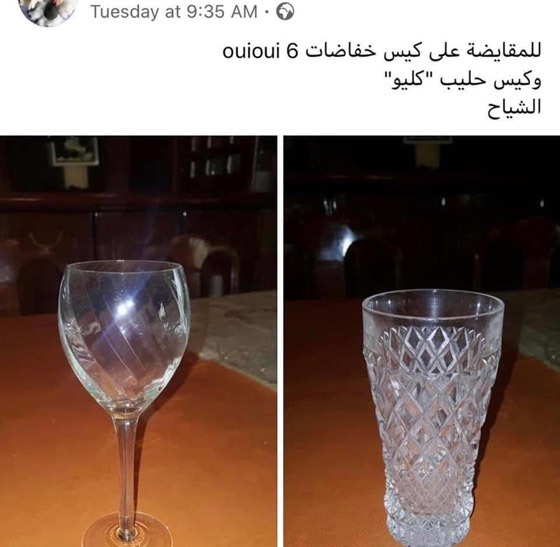Click the thin stem of the wine glass
Screen dimensions: 560x547
pos(126,464)
